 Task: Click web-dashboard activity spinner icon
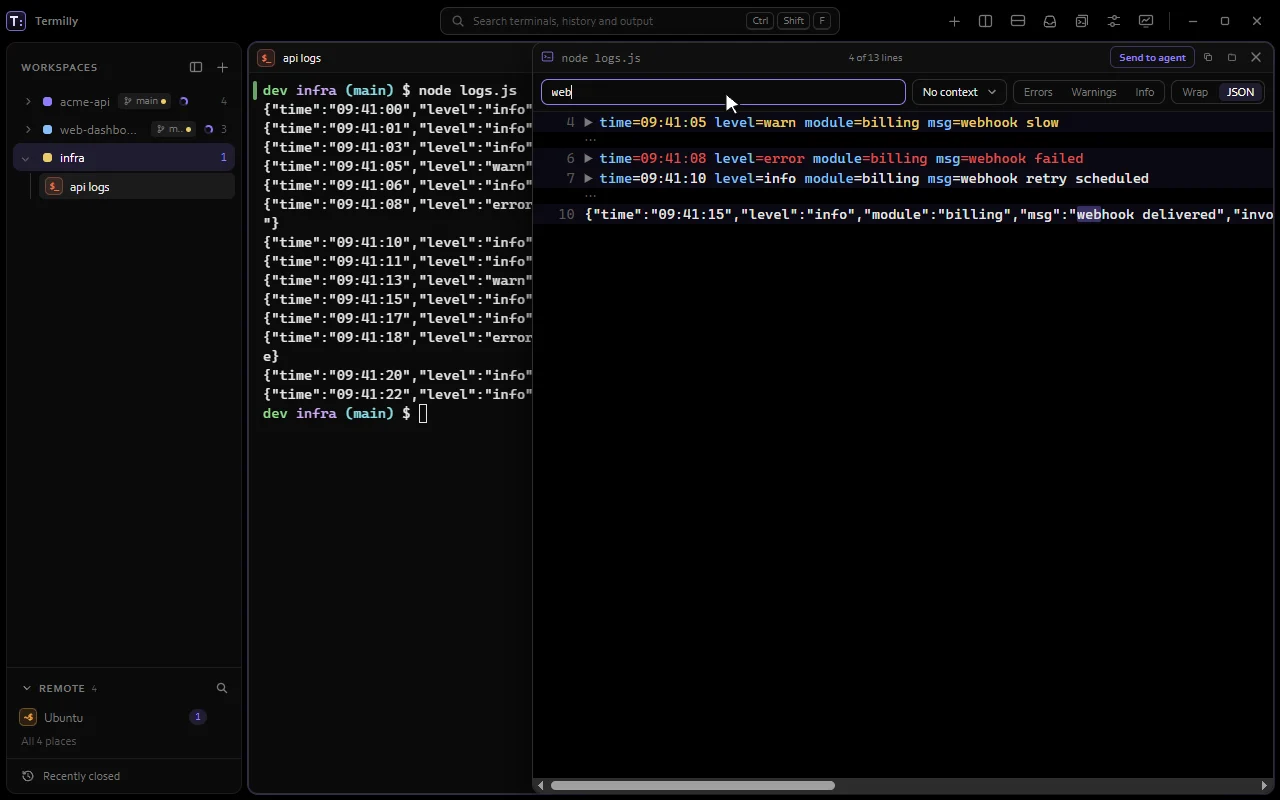[x=208, y=129]
